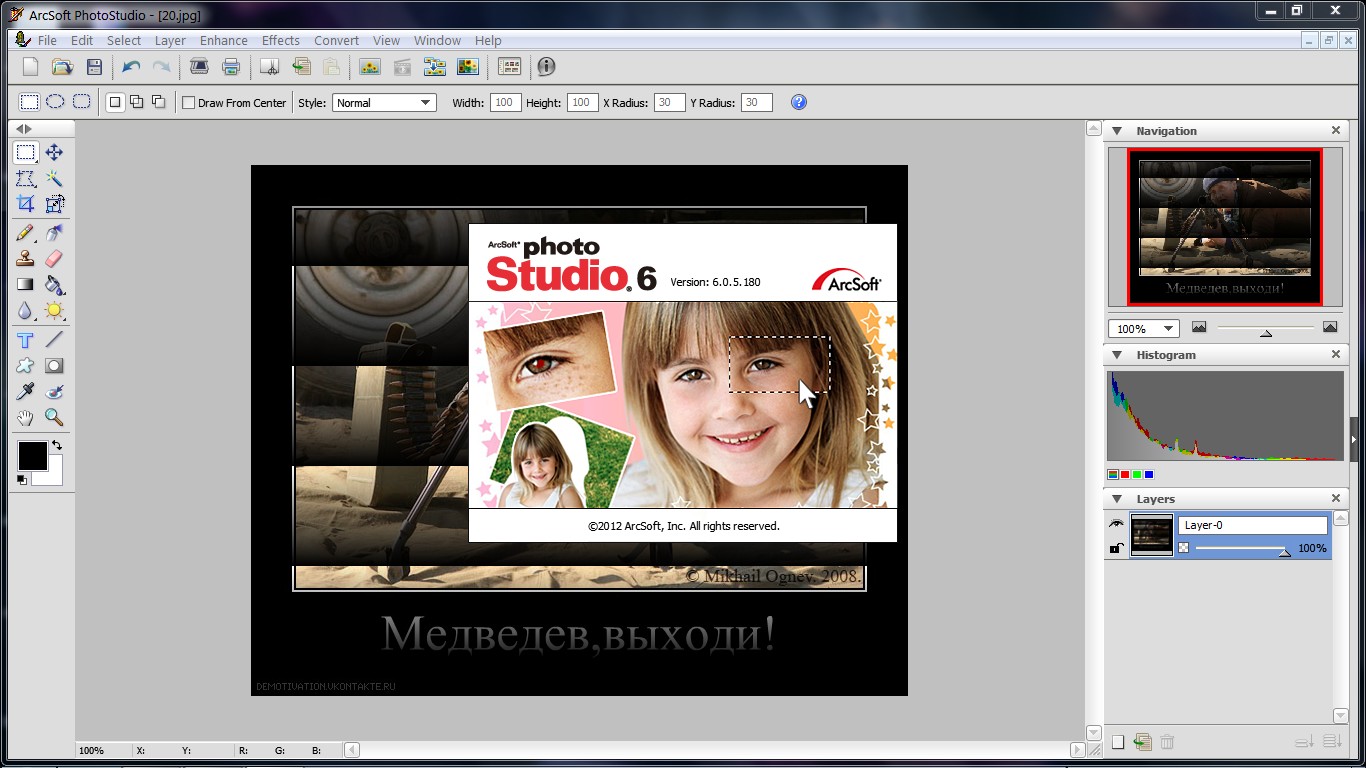Select the Stamp clone tool
This screenshot has width=1366, height=768.
pyautogui.click(x=25, y=258)
